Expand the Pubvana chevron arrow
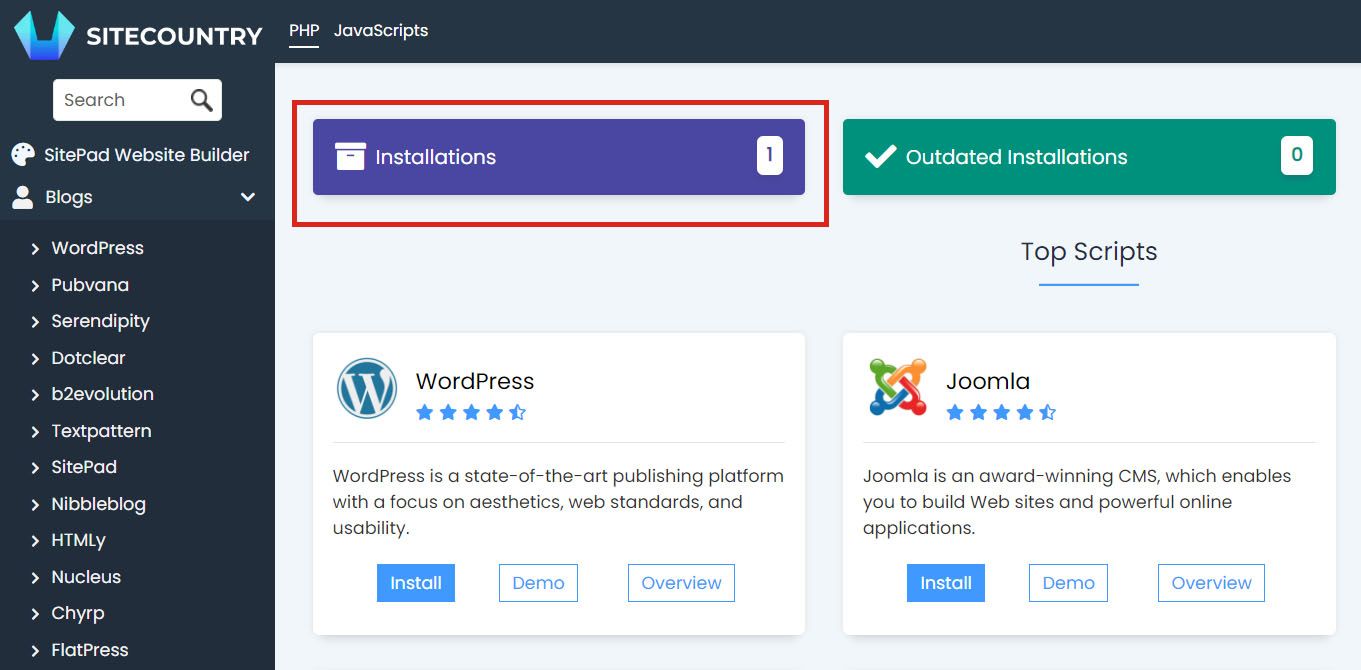The height and width of the screenshot is (670, 1361). 35,286
